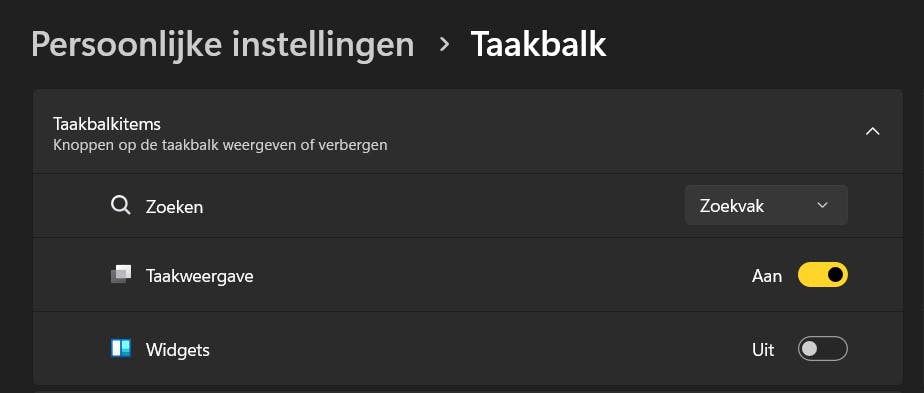Screen dimensions: 924x393
Task: Select the Taakweergave row label
Action: pyautogui.click(x=200, y=276)
